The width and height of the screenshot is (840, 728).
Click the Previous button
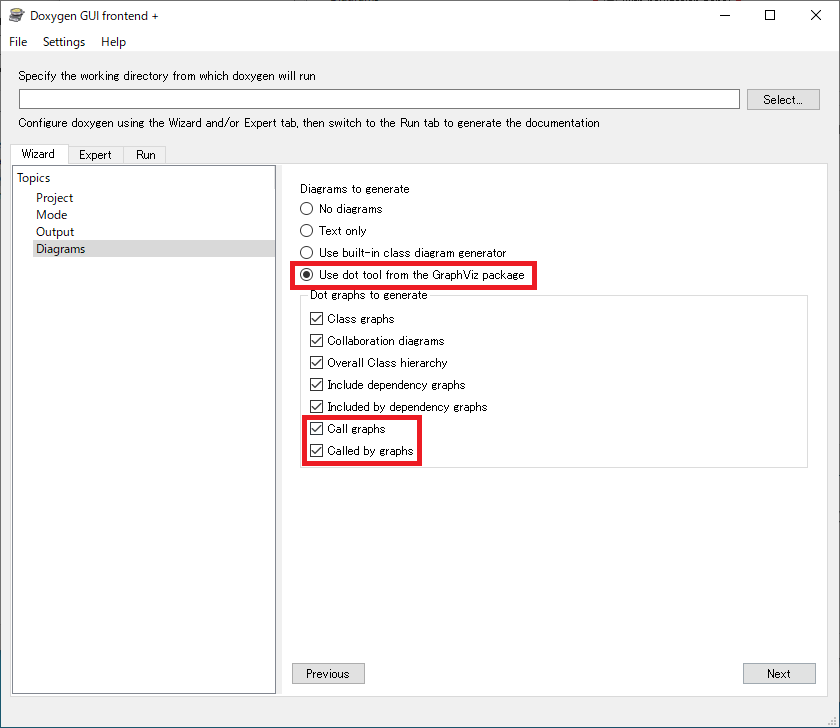328,674
